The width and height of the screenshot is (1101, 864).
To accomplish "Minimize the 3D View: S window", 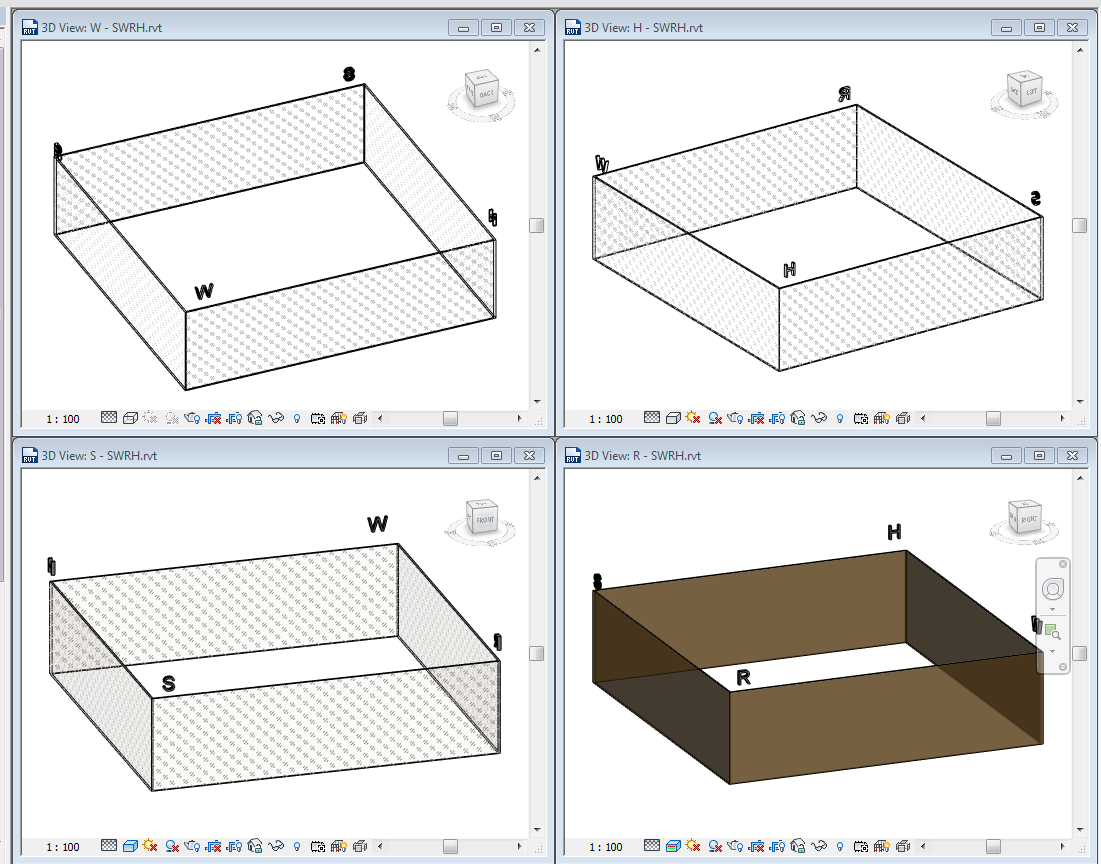I will click(x=463, y=455).
